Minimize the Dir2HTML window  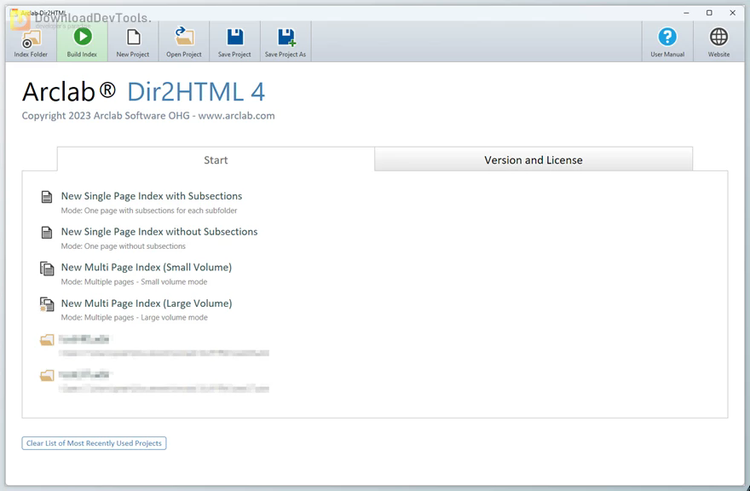click(x=687, y=13)
